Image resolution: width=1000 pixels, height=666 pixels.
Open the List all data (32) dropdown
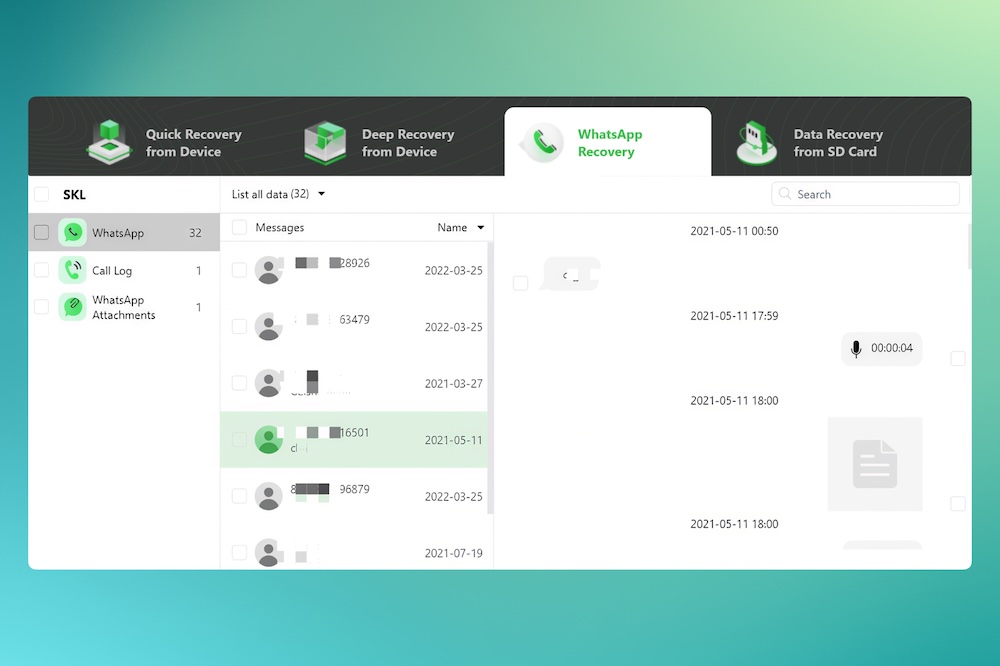click(x=278, y=194)
